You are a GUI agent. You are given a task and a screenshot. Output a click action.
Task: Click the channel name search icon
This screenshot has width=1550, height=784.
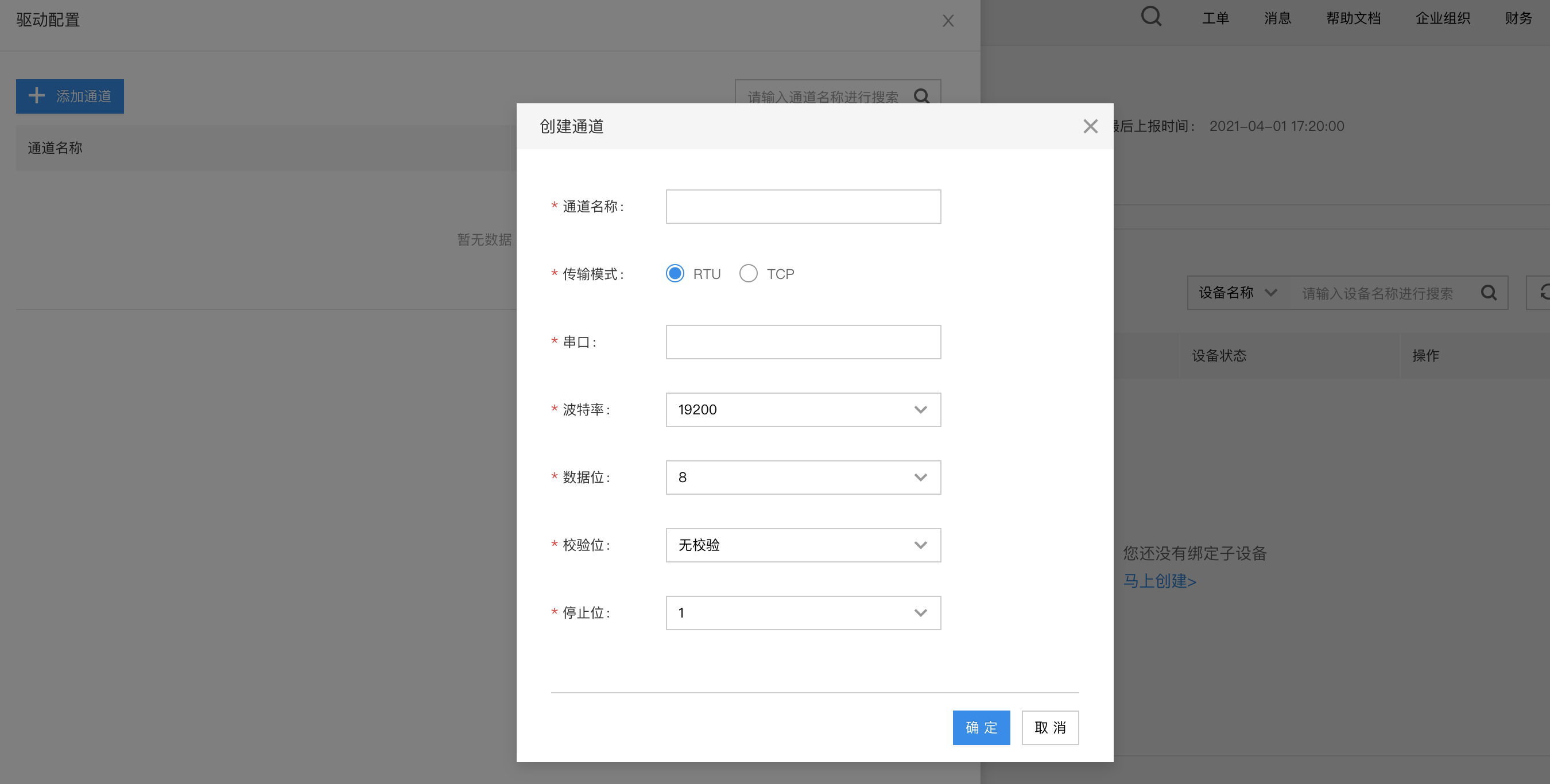click(x=921, y=96)
